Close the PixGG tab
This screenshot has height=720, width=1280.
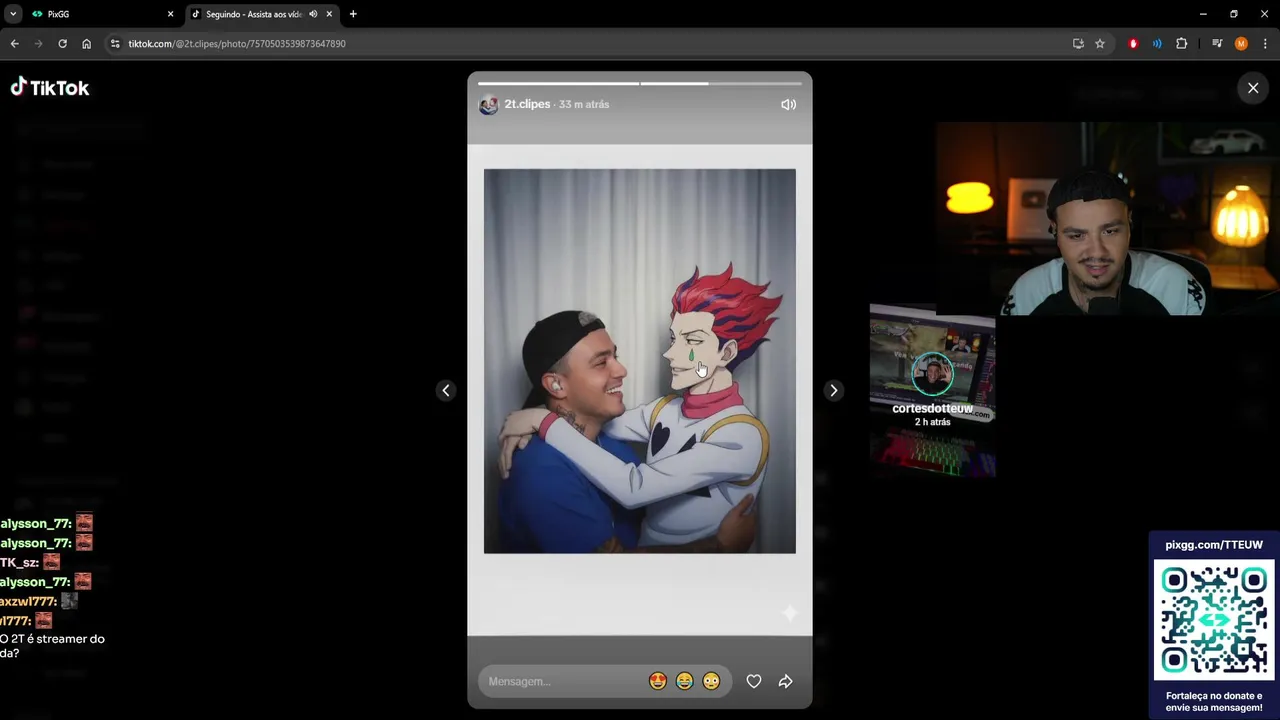click(x=170, y=14)
